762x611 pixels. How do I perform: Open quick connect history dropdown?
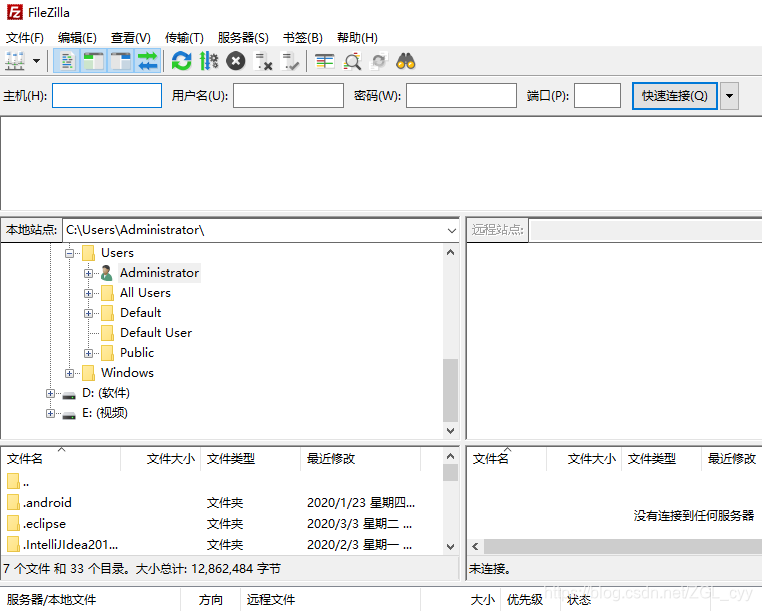[x=729, y=96]
